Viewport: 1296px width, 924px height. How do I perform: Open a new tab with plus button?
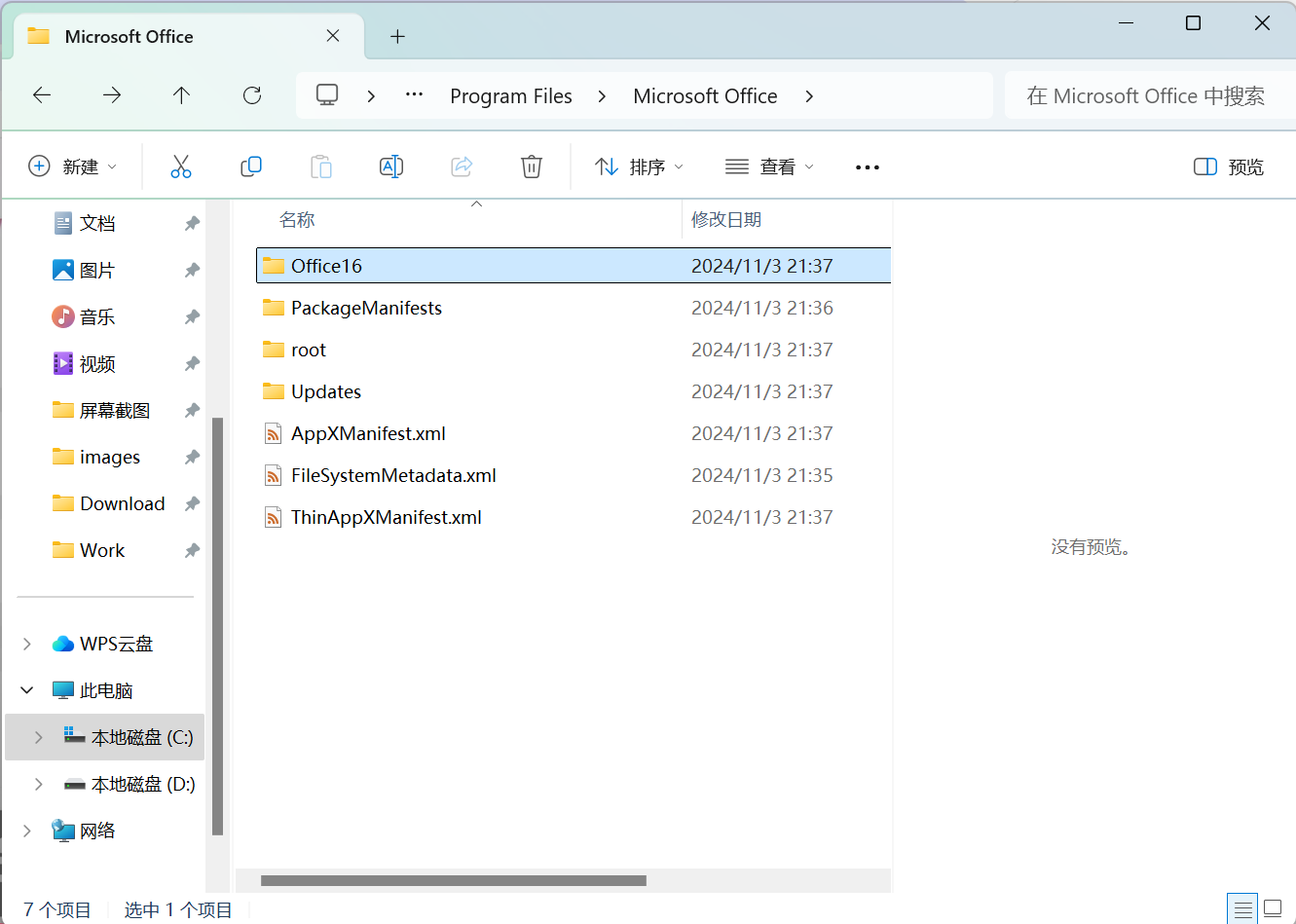[x=397, y=37]
